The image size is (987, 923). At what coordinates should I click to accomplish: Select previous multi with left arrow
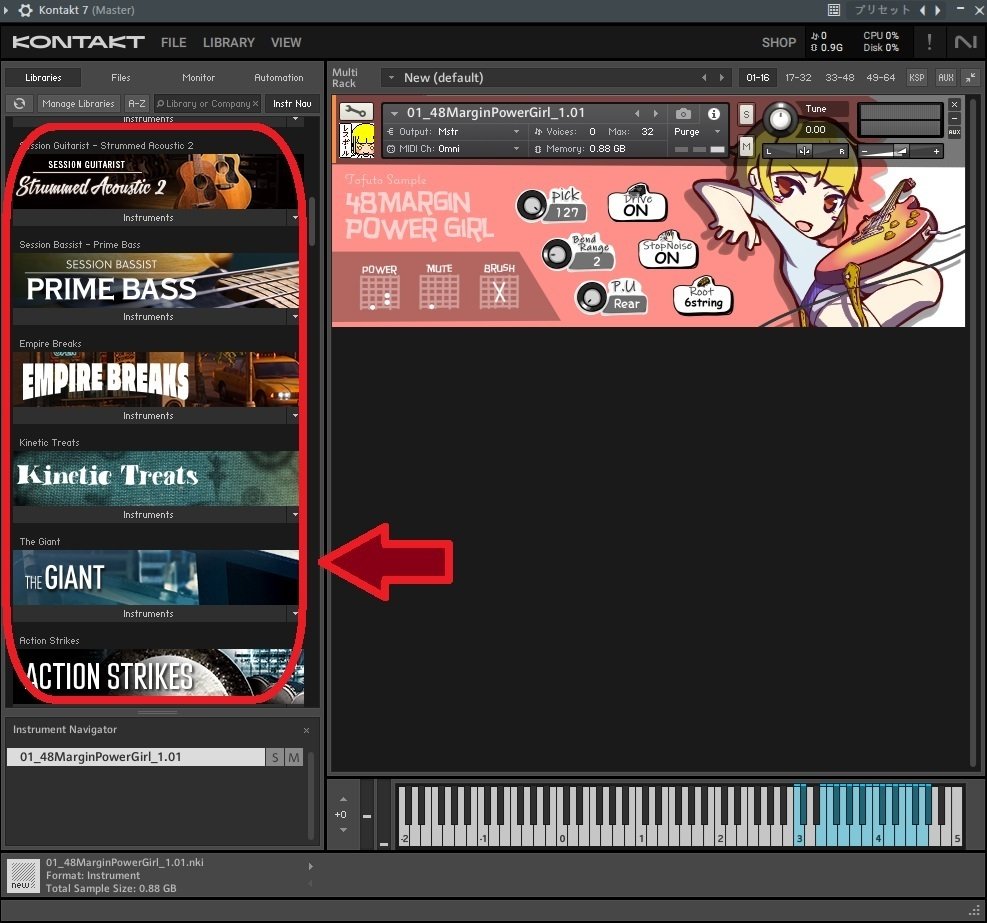[x=704, y=77]
